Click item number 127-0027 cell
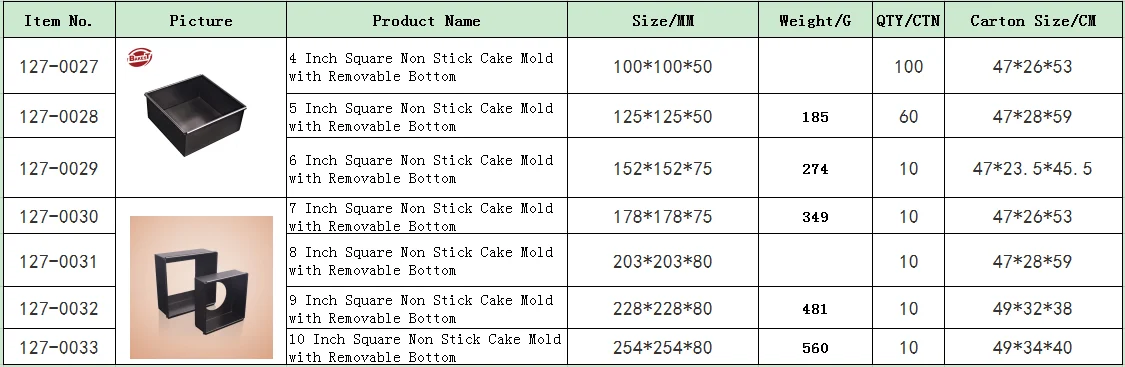Screen dimensions: 1125x367 (59, 66)
